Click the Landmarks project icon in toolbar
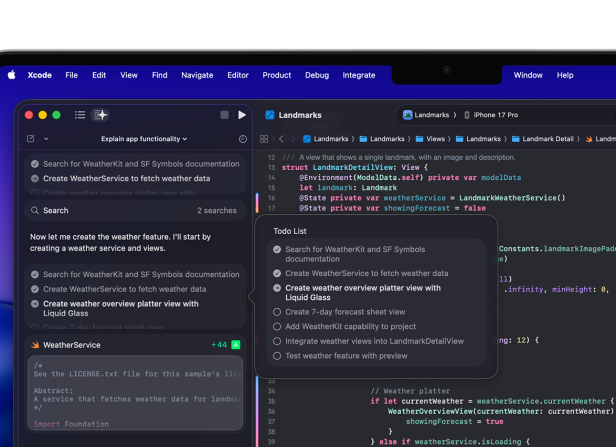This screenshot has height=447, width=616. pos(270,115)
